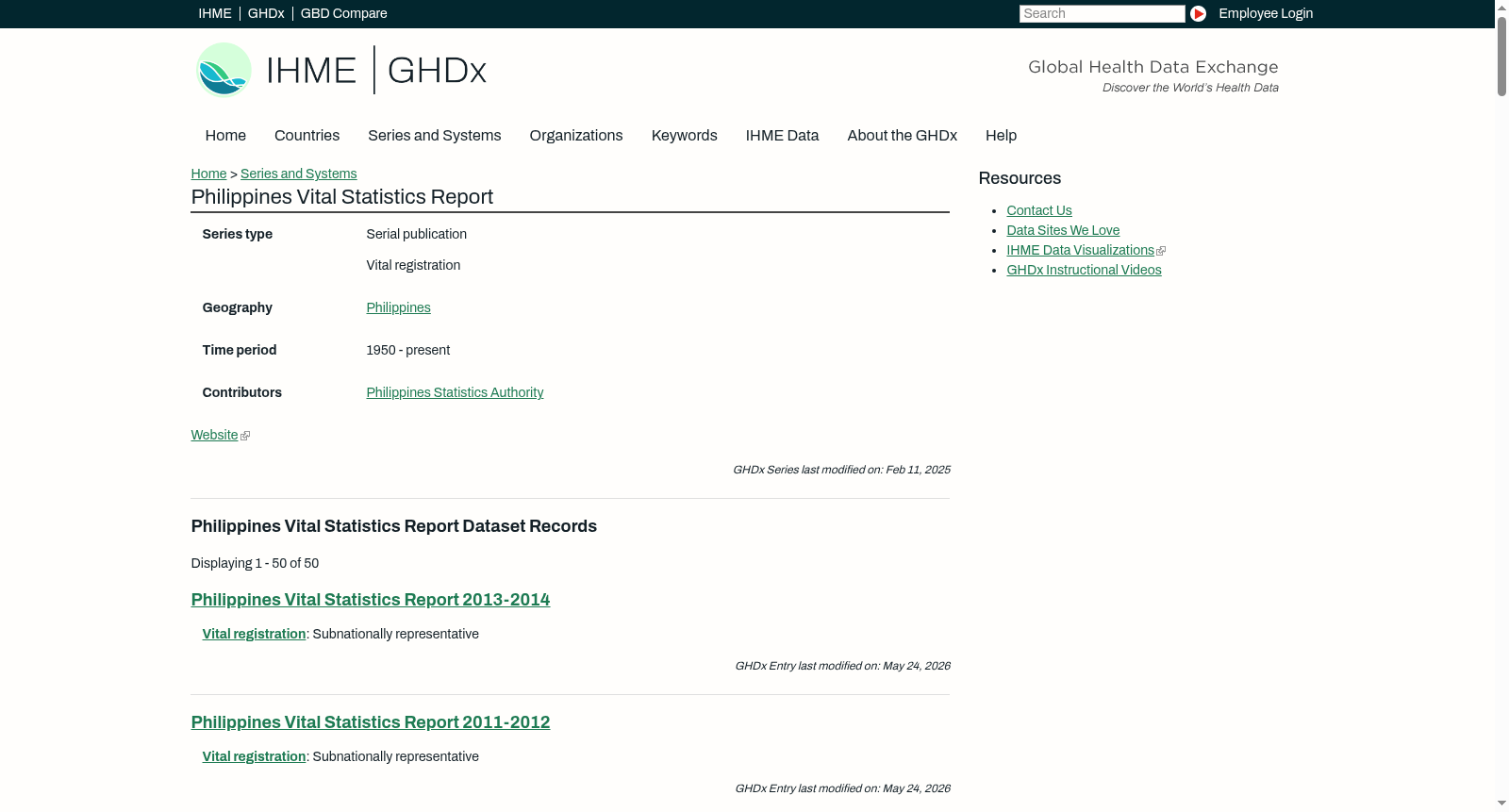Open the Countries menu item

click(x=307, y=136)
